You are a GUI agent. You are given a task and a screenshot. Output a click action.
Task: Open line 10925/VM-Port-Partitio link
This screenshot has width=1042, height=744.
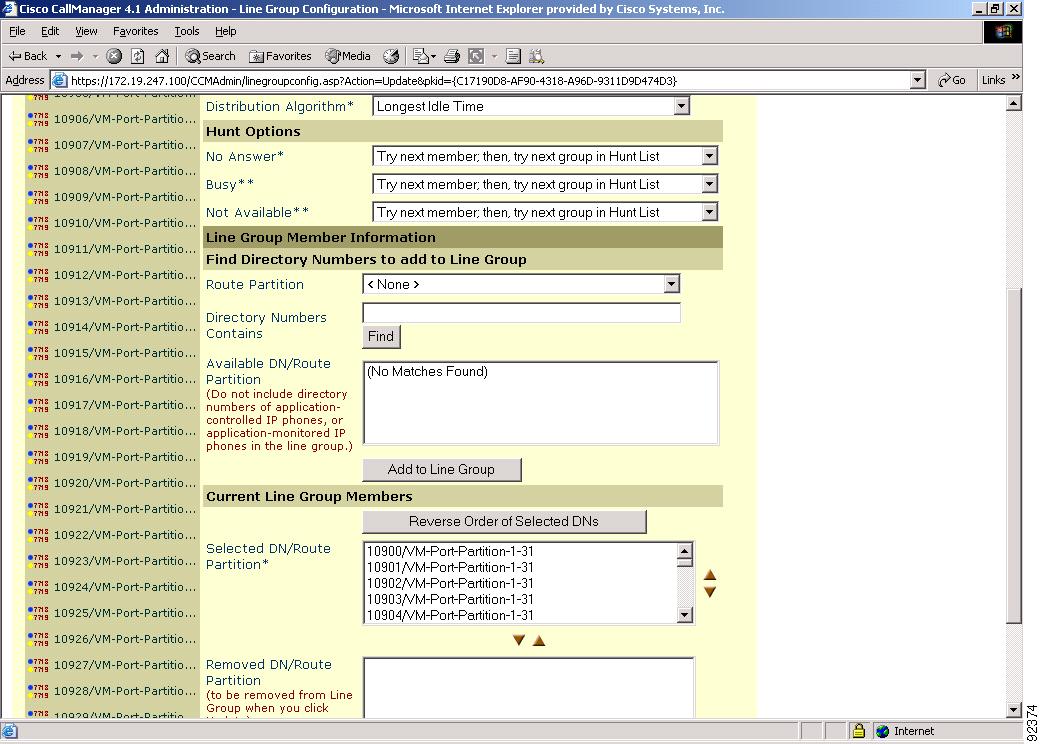125,613
